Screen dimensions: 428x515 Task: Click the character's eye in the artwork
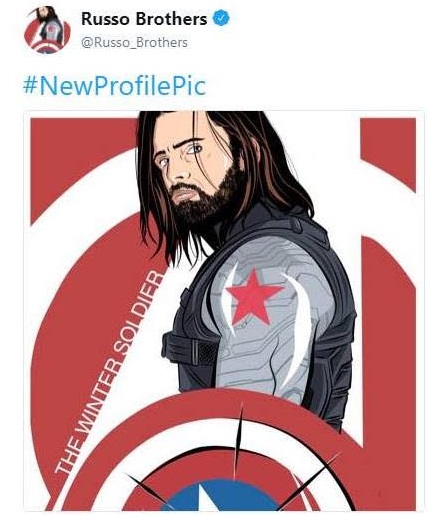tap(195, 148)
